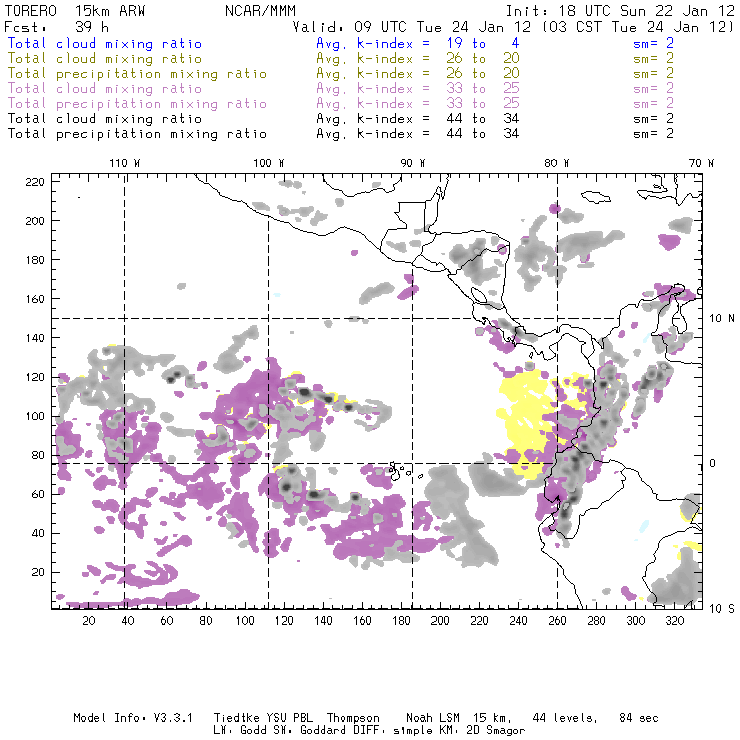This screenshot has width=740, height=740.
Task: Click the '200' tick on the vertical axis
Action: [x=35, y=221]
